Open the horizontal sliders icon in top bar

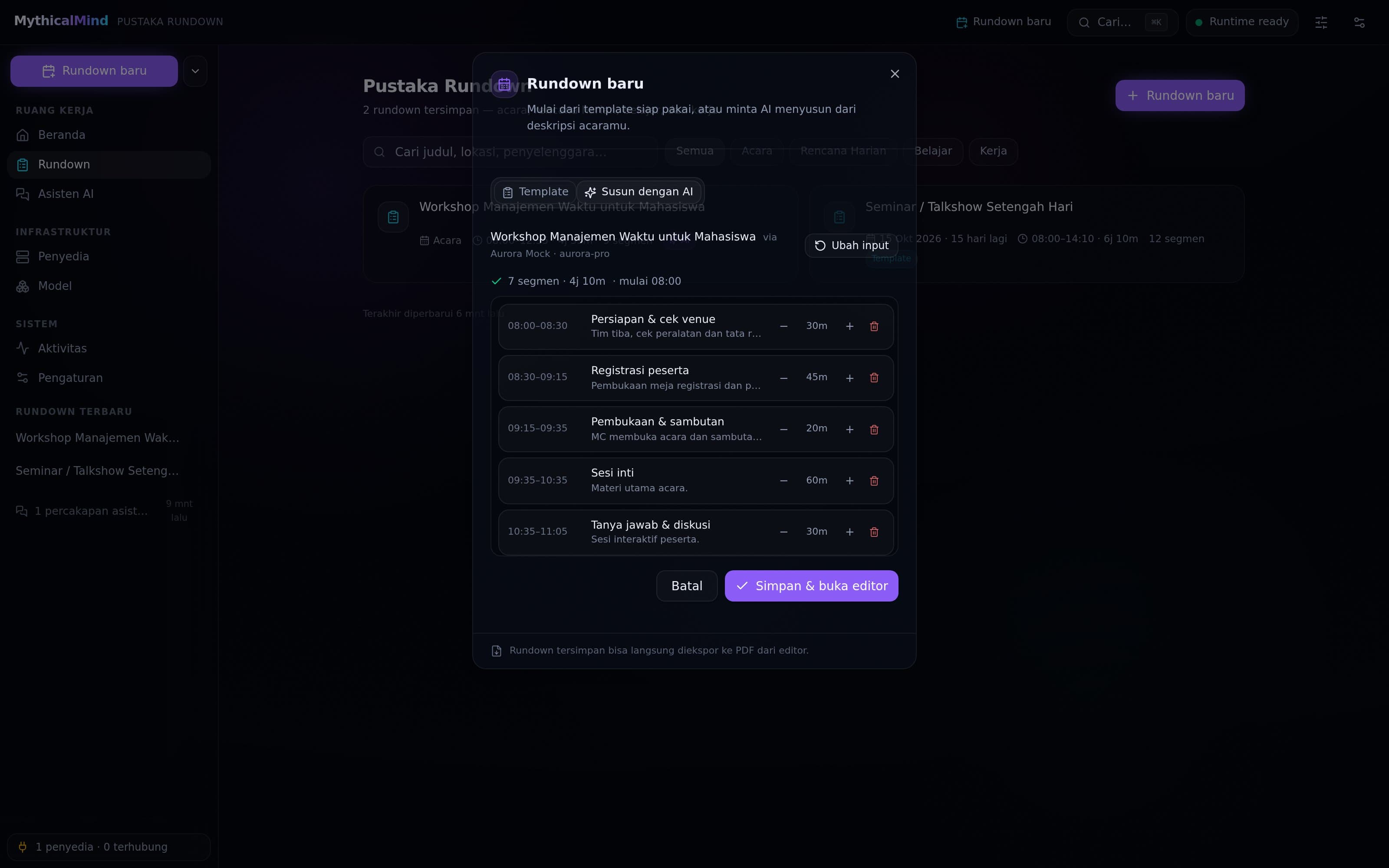coord(1359,23)
